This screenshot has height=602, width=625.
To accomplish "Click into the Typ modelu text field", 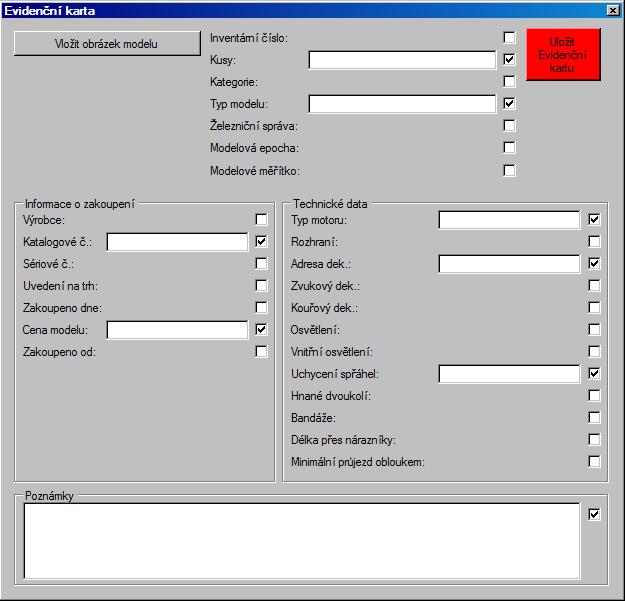I will 402,104.
